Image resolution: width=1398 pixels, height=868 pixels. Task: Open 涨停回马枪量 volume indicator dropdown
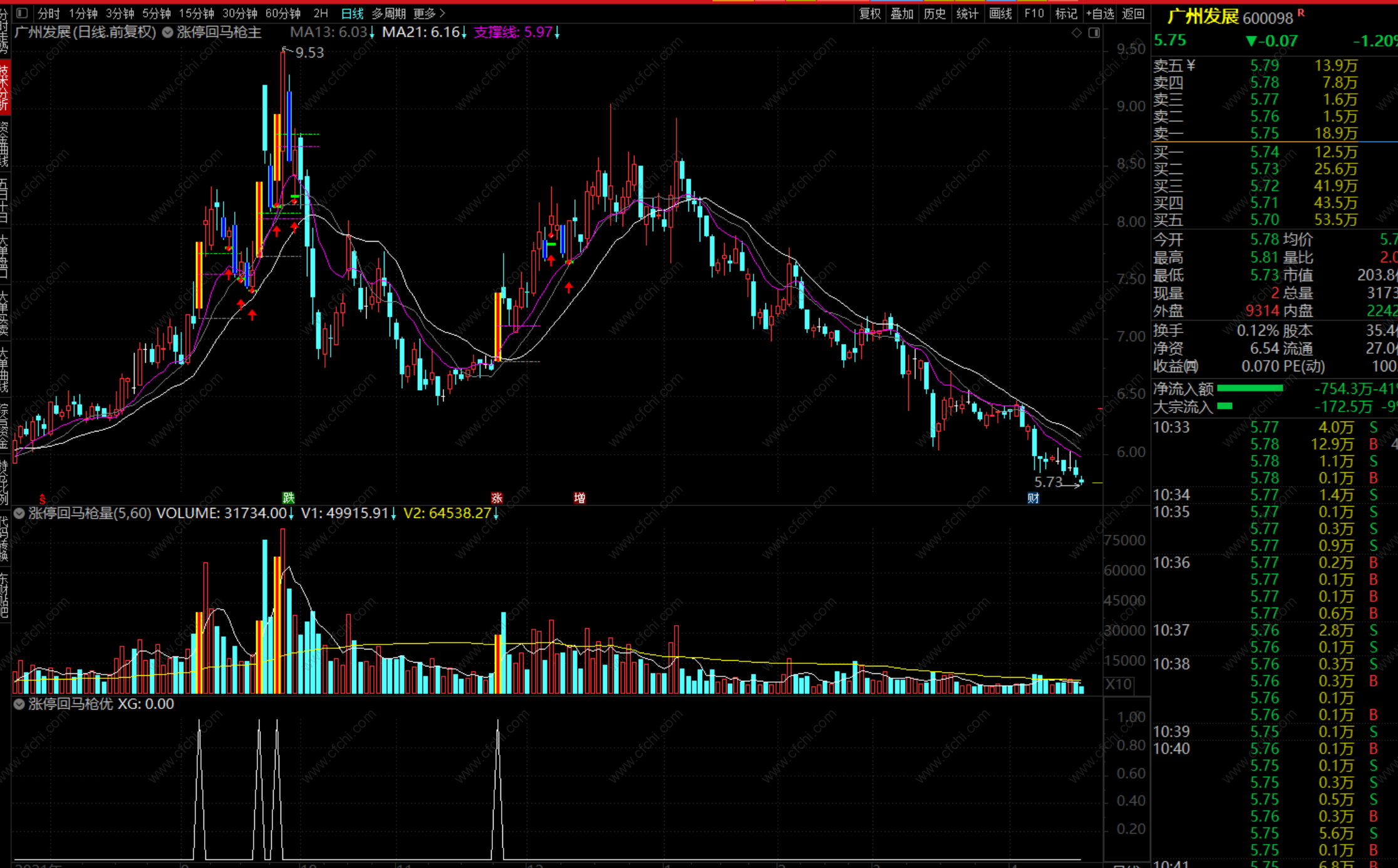[x=19, y=514]
